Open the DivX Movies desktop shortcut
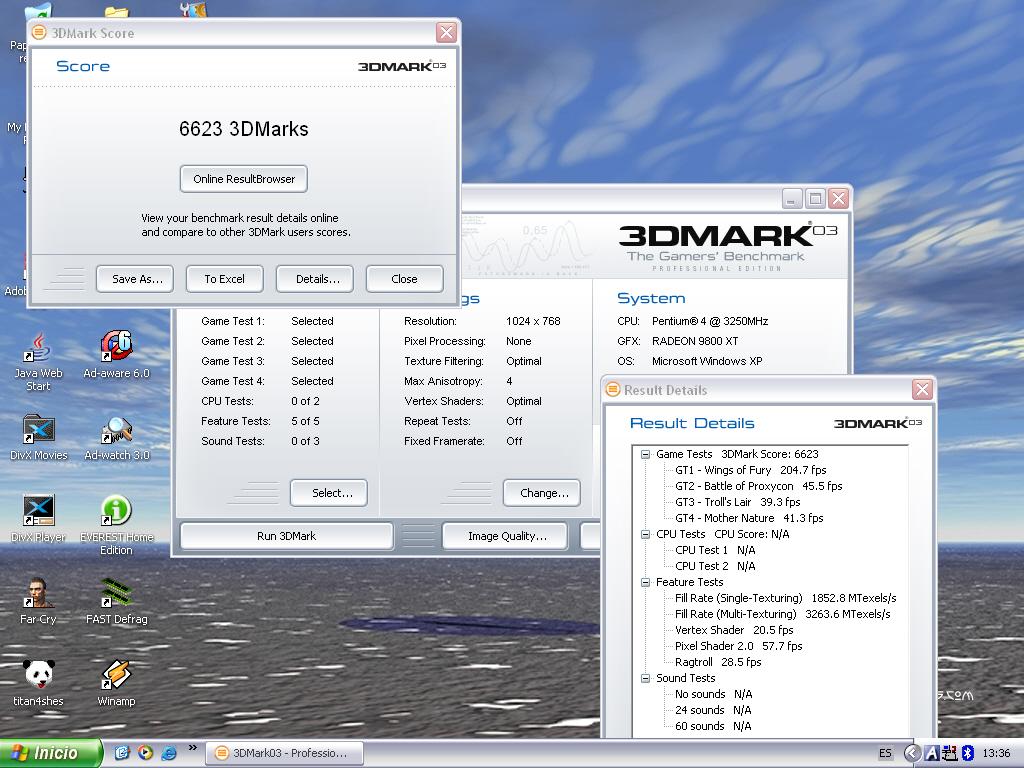Viewport: 1024px width, 768px height. click(x=38, y=430)
